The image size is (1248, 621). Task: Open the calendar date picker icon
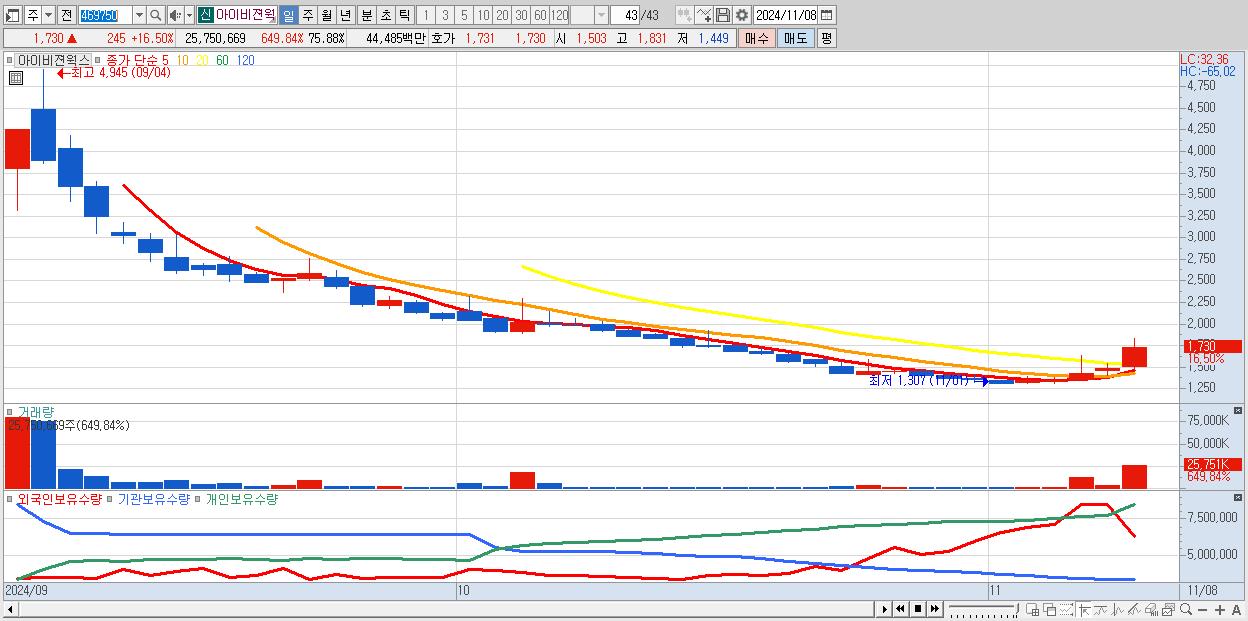tap(827, 15)
